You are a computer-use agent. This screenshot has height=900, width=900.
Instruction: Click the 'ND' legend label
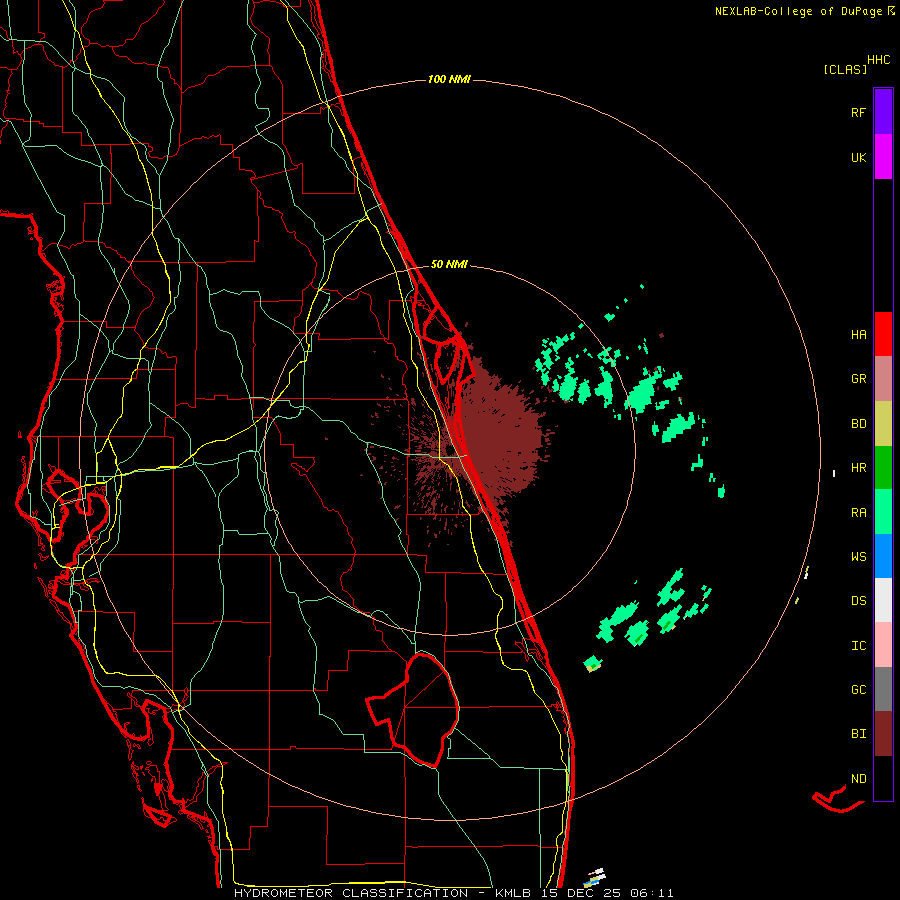pyautogui.click(x=858, y=779)
